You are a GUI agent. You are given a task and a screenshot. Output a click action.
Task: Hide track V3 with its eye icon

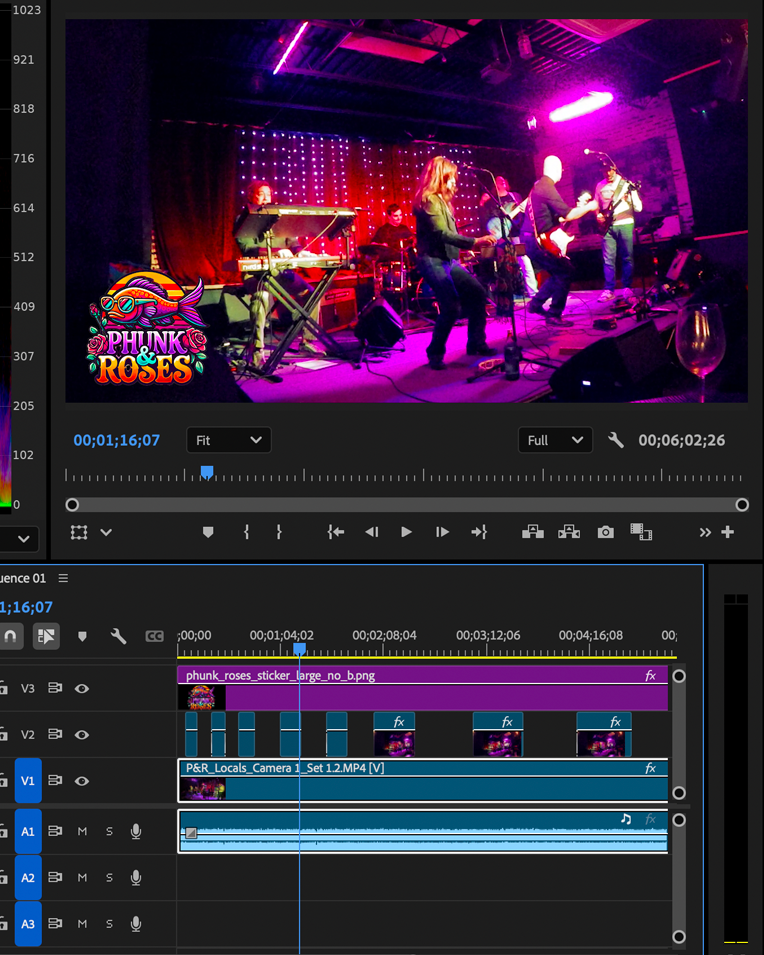click(82, 688)
